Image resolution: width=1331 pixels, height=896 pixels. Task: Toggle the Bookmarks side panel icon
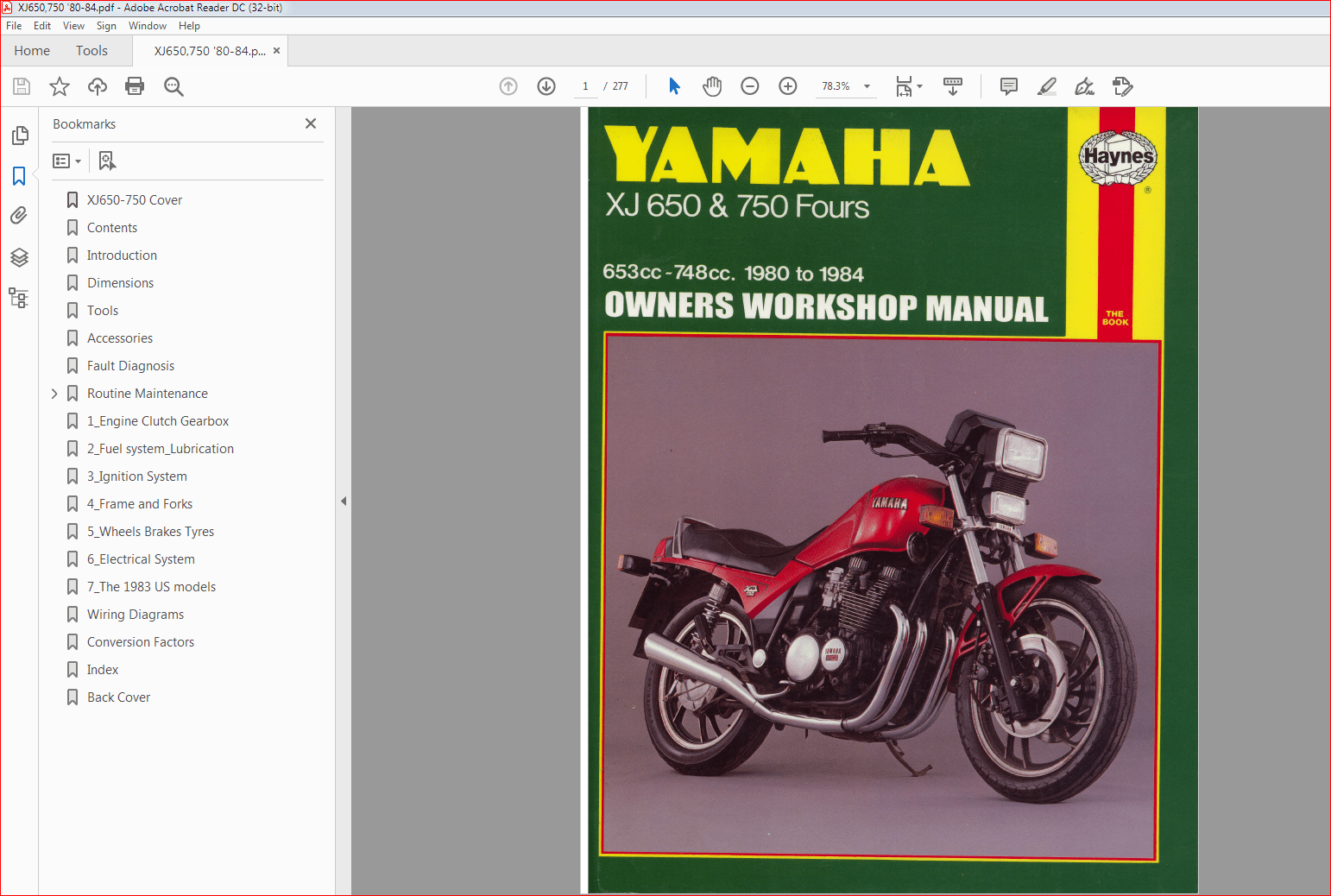(19, 176)
